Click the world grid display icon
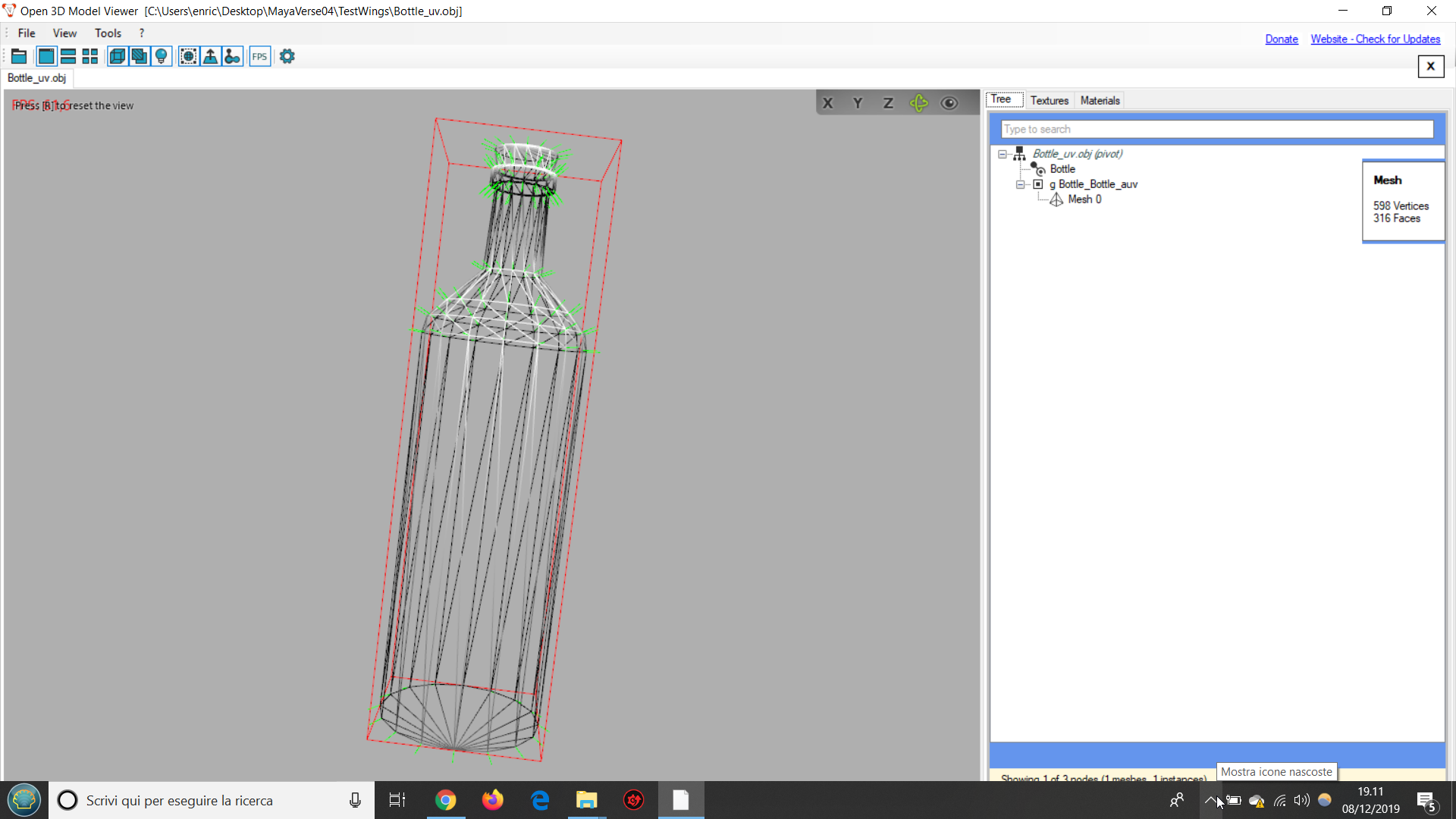This screenshot has height=819, width=1456. [x=188, y=56]
